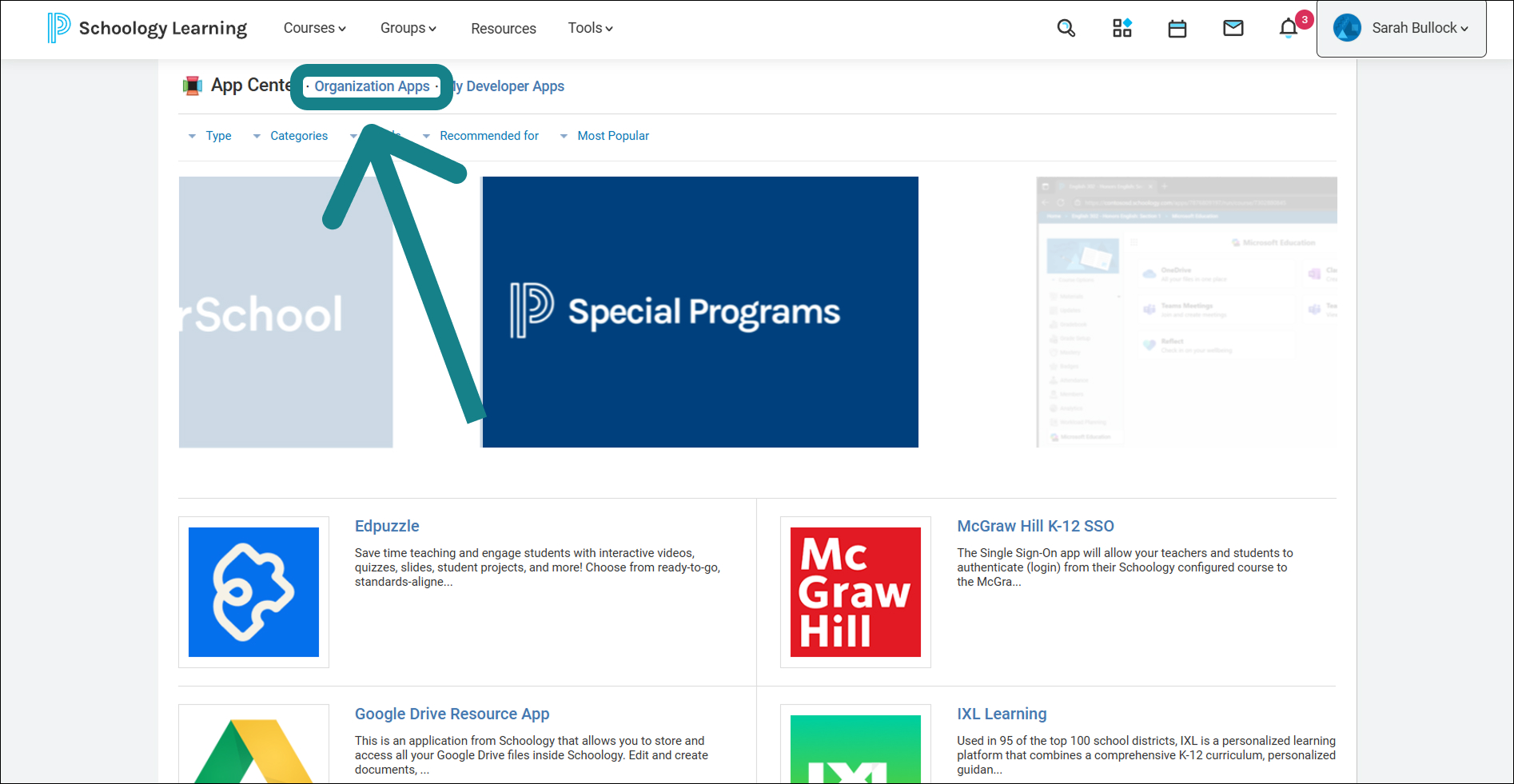Open the McGraw Hill app icon
The width and height of the screenshot is (1514, 784).
tap(855, 592)
